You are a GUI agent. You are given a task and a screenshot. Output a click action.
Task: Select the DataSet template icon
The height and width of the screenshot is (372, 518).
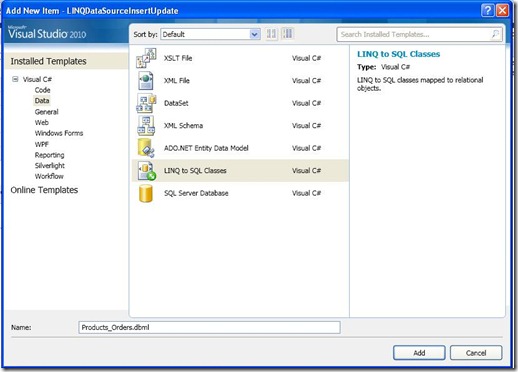coord(146,103)
